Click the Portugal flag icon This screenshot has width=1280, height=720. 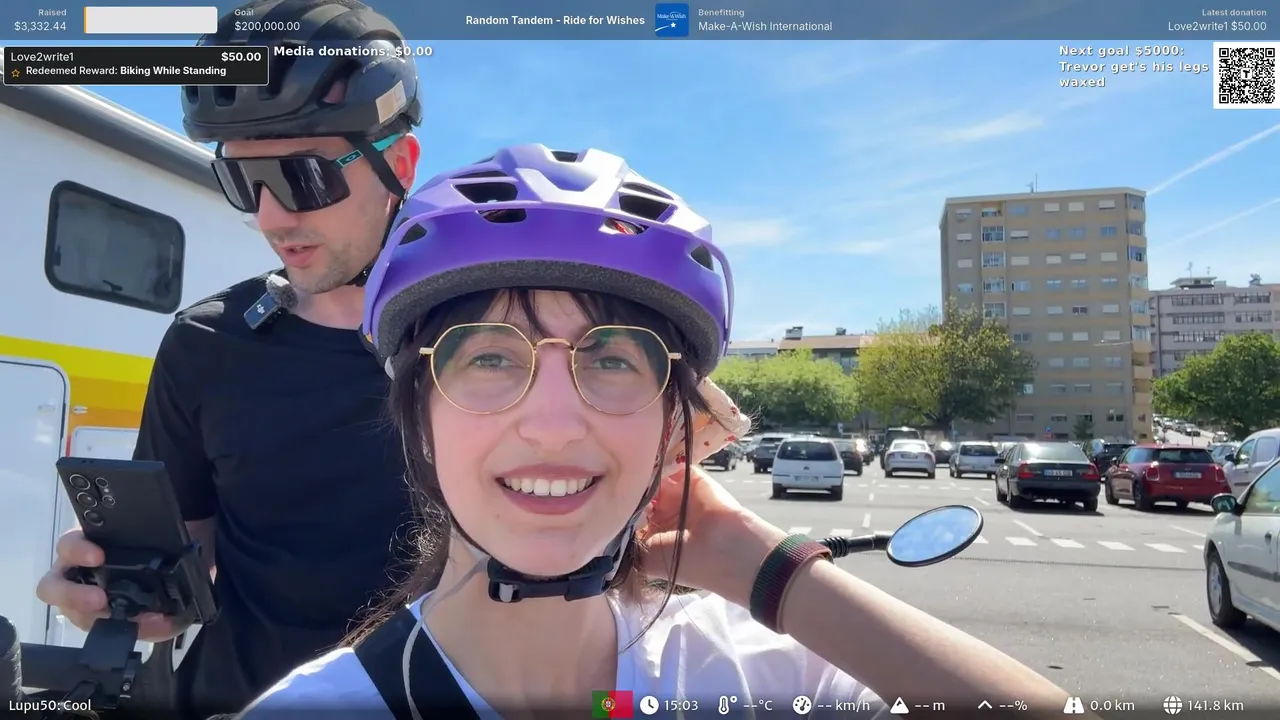click(x=612, y=705)
